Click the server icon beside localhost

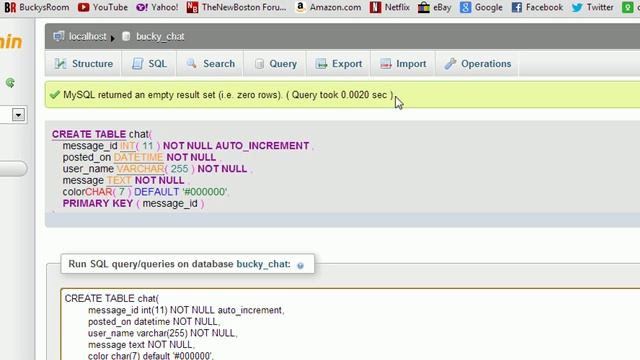[x=59, y=36]
